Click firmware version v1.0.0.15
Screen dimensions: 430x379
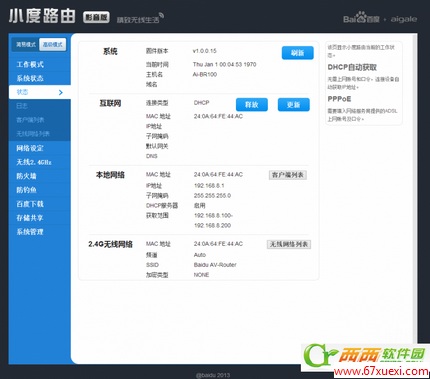click(205, 51)
